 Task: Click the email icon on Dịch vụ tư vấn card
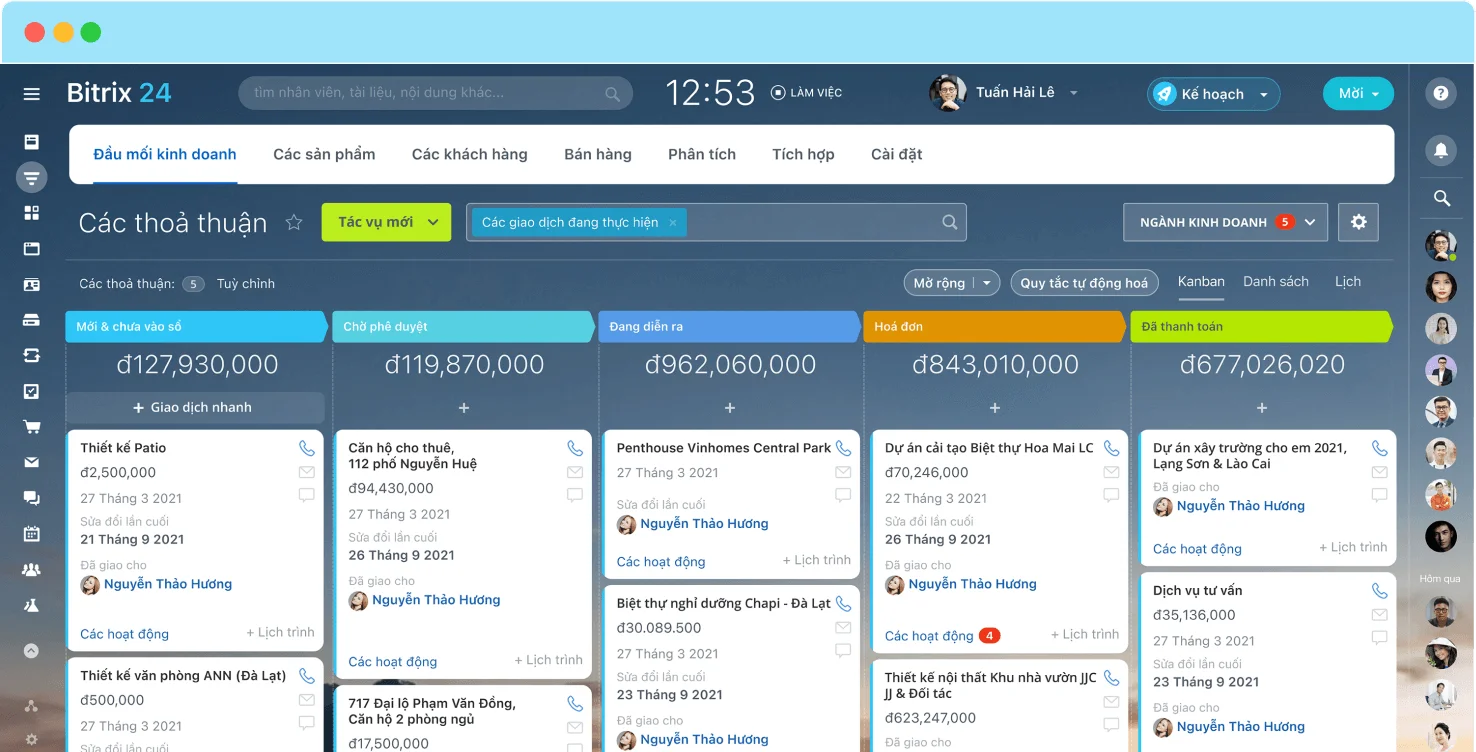point(1379,615)
